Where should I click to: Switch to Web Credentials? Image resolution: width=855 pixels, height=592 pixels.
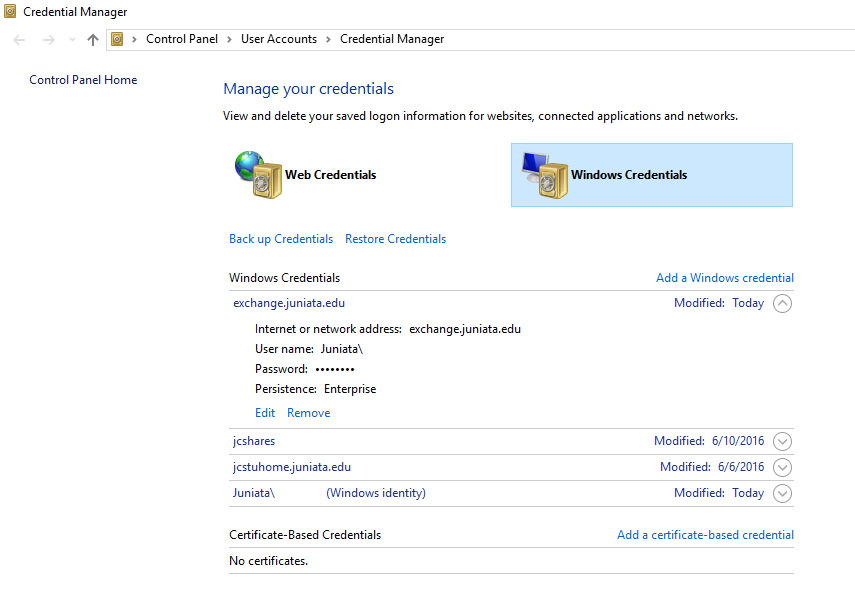click(x=330, y=175)
